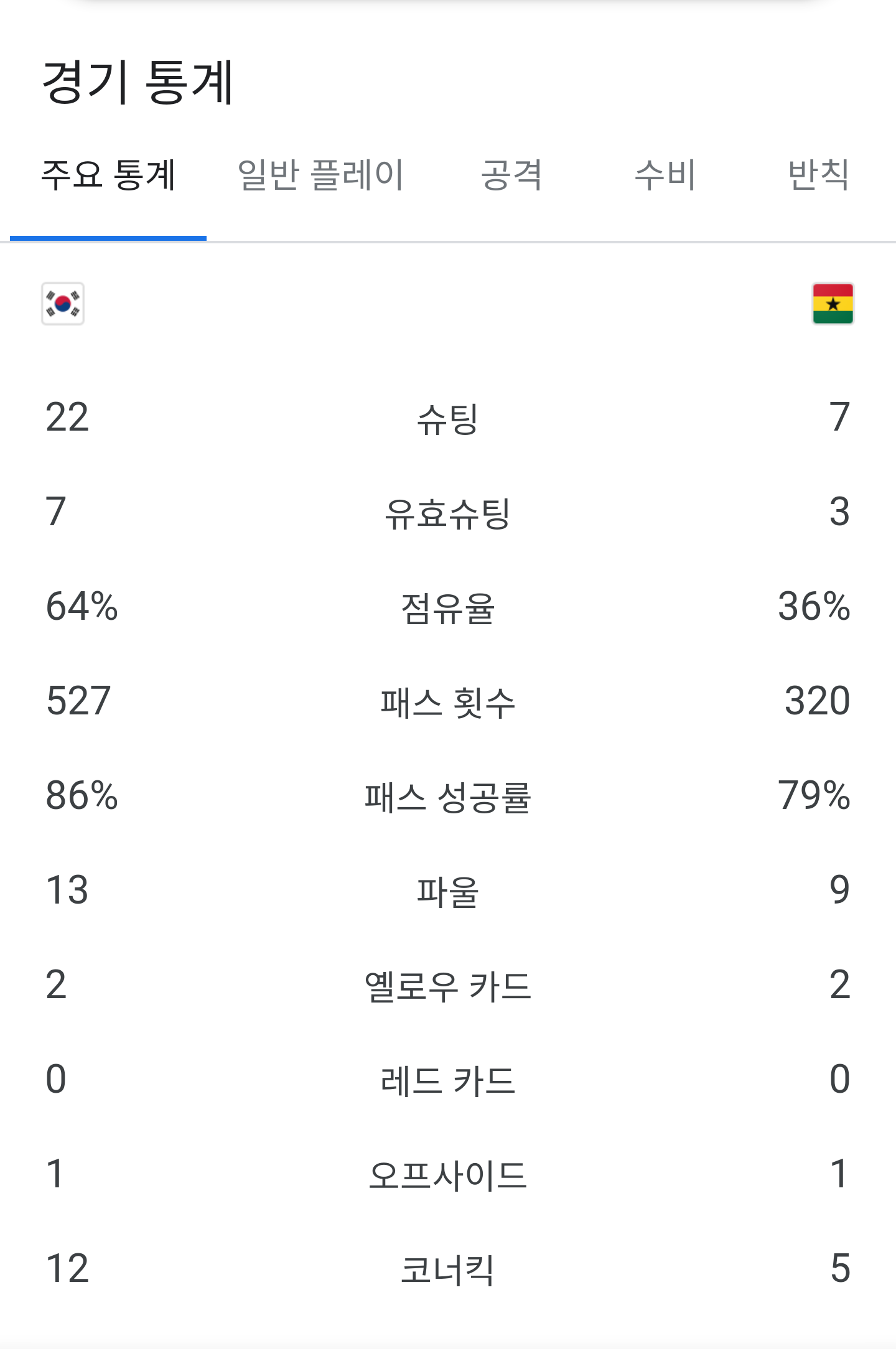This screenshot has height=1351, width=896.
Task: Tap the Ghana flag icon
Action: tap(833, 304)
